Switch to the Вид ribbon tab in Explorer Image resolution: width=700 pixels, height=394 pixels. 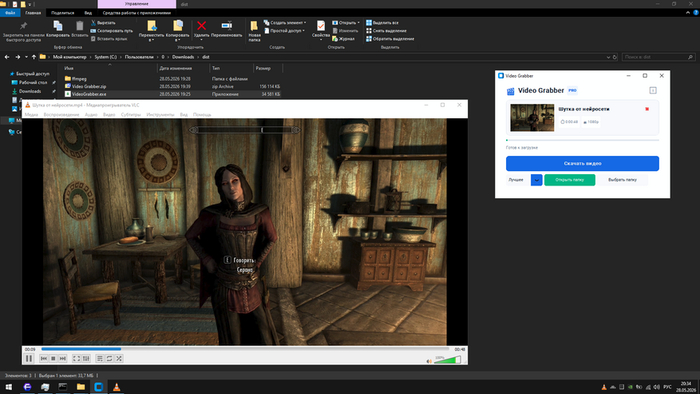point(88,13)
